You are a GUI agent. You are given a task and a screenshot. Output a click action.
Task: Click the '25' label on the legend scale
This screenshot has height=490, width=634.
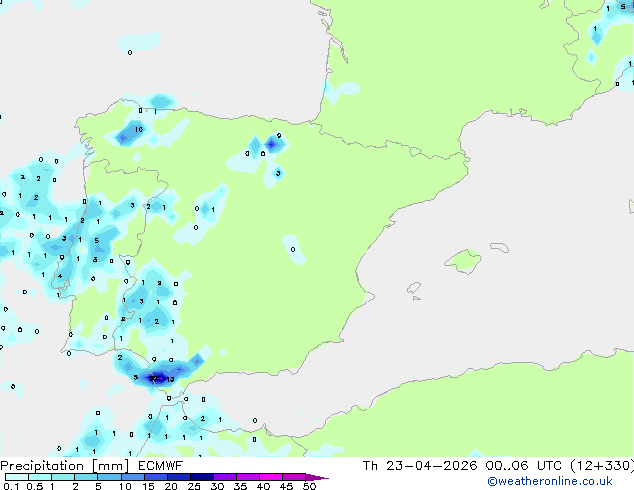(x=194, y=486)
